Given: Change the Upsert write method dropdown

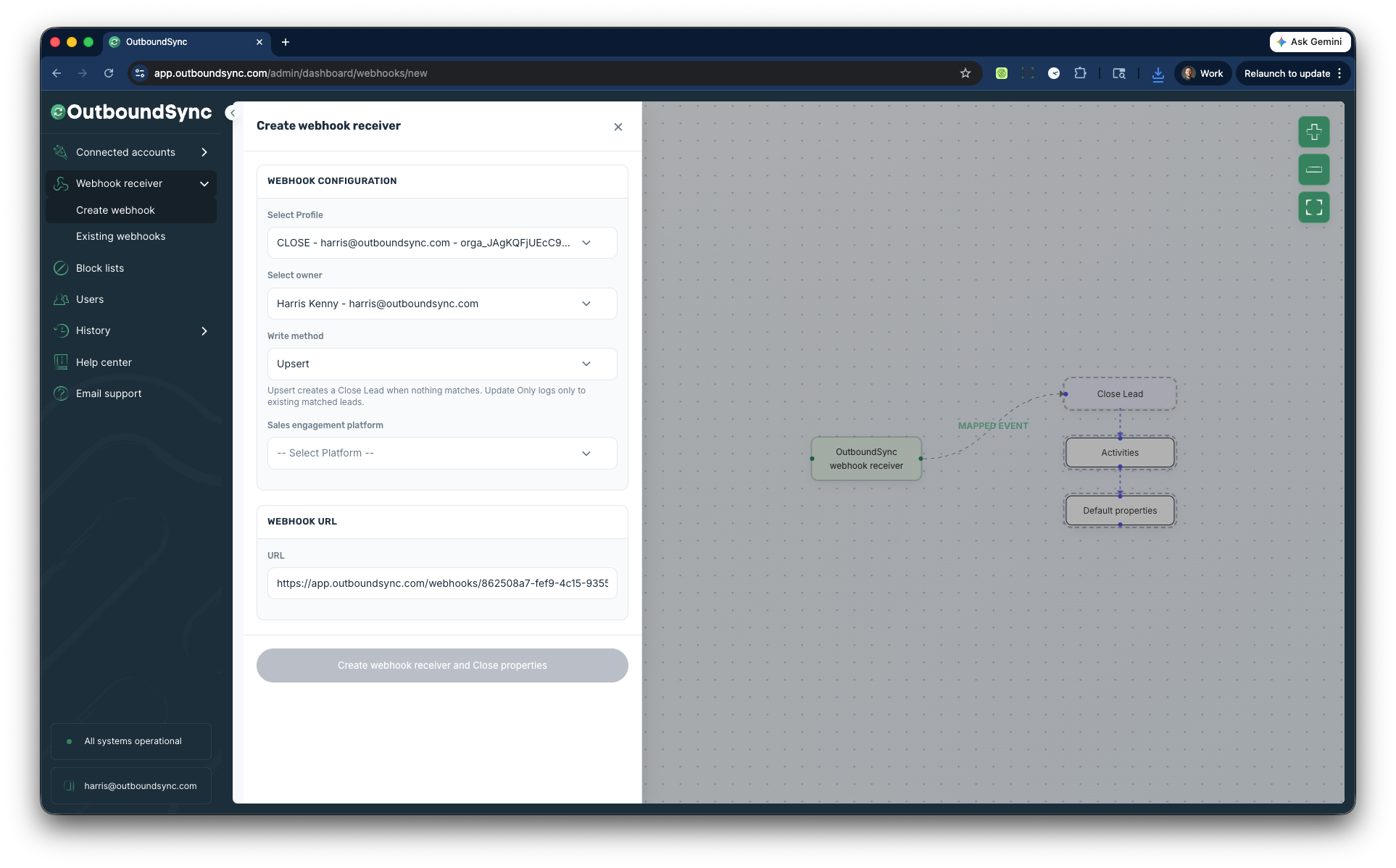Looking at the screenshot, I should pos(441,363).
